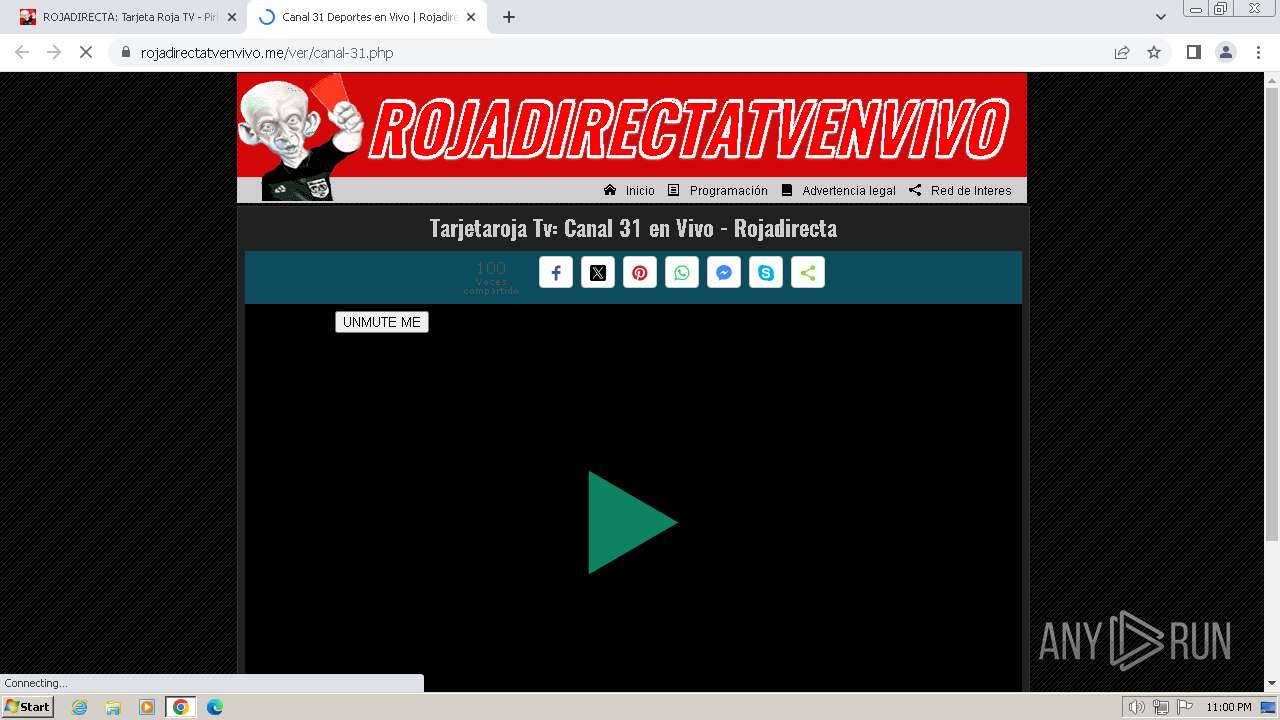1280x720 pixels.
Task: Share the page via WhatsApp
Action: coord(682,273)
